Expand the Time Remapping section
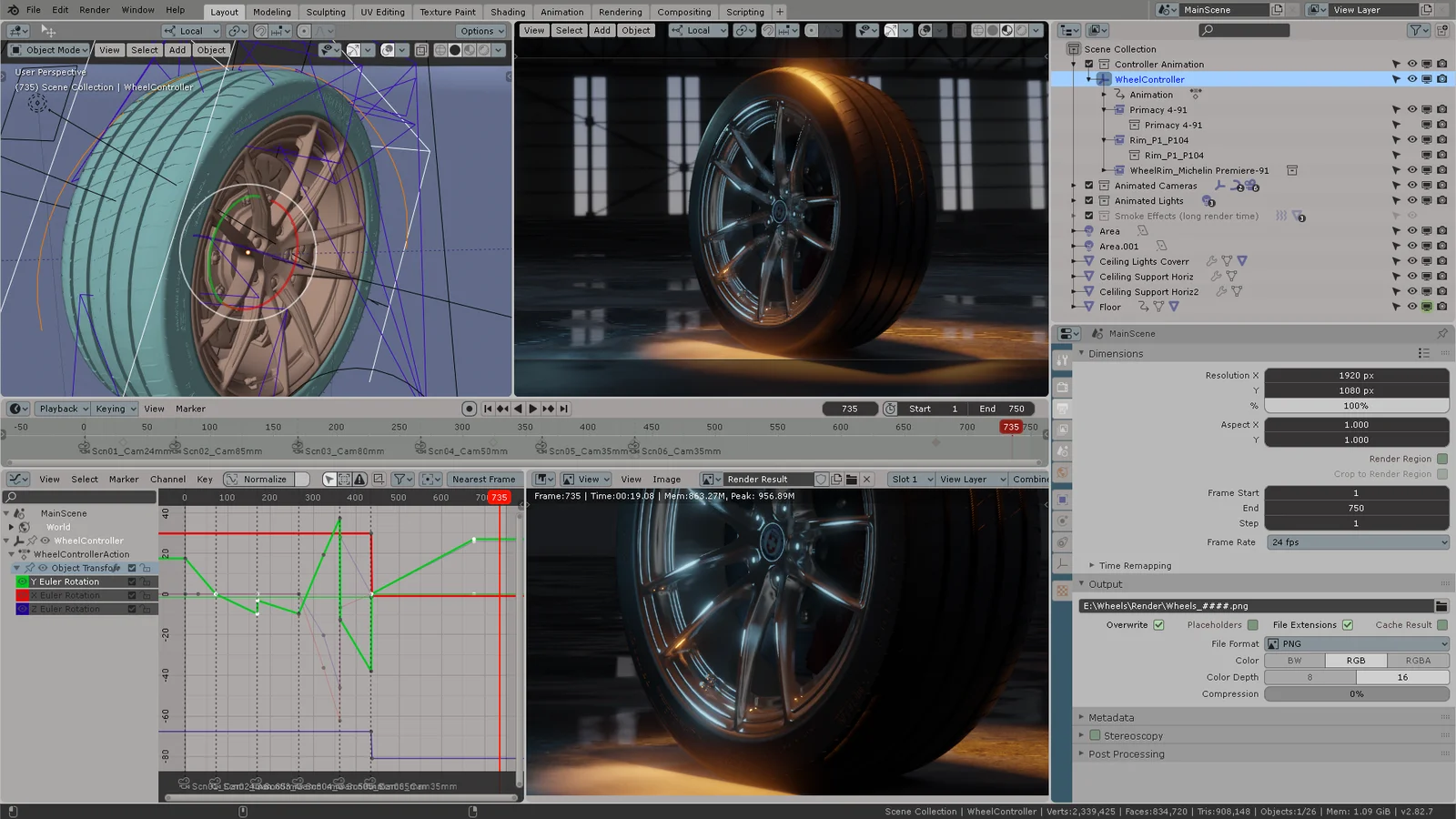Viewport: 1456px width, 819px height. click(x=1134, y=566)
